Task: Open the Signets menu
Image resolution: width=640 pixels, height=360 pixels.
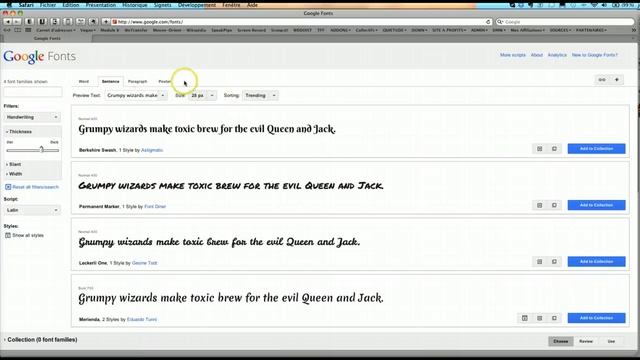Action: 162,5
